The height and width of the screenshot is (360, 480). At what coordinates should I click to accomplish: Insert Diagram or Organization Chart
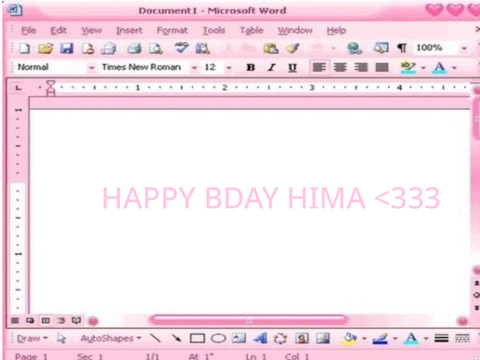coord(280,339)
